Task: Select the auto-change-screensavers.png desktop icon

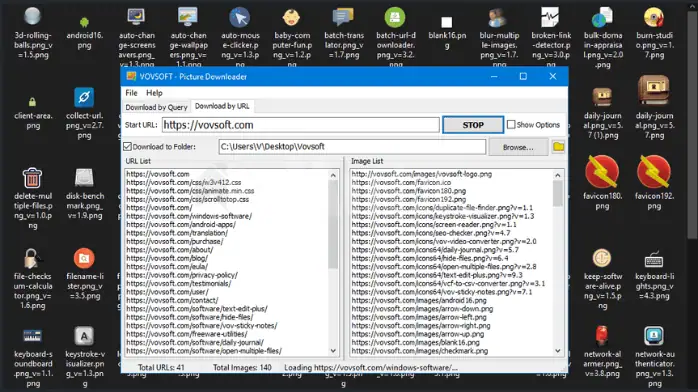Action: 136,17
